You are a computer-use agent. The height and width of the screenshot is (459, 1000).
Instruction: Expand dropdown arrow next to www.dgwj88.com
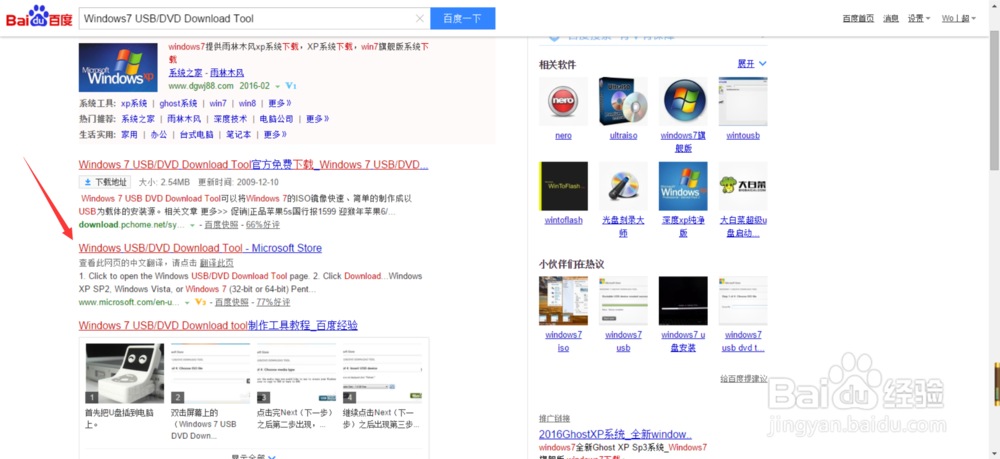coord(277,86)
